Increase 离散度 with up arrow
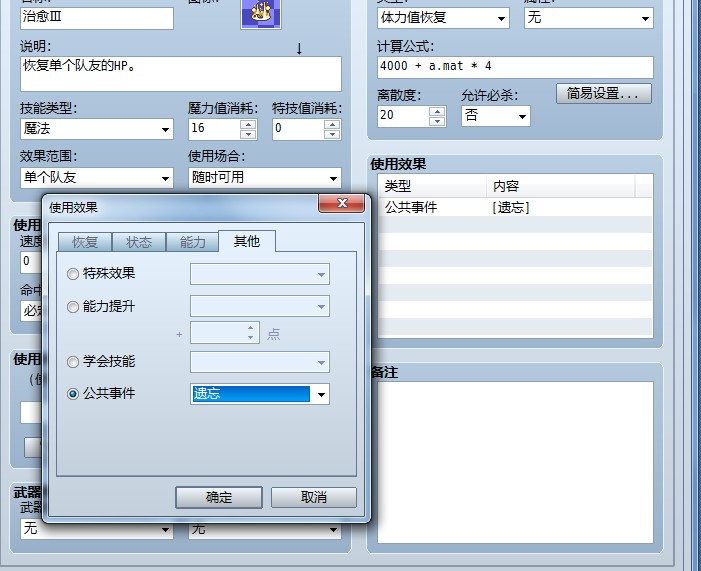Screen dimensions: 701x571 [437, 111]
